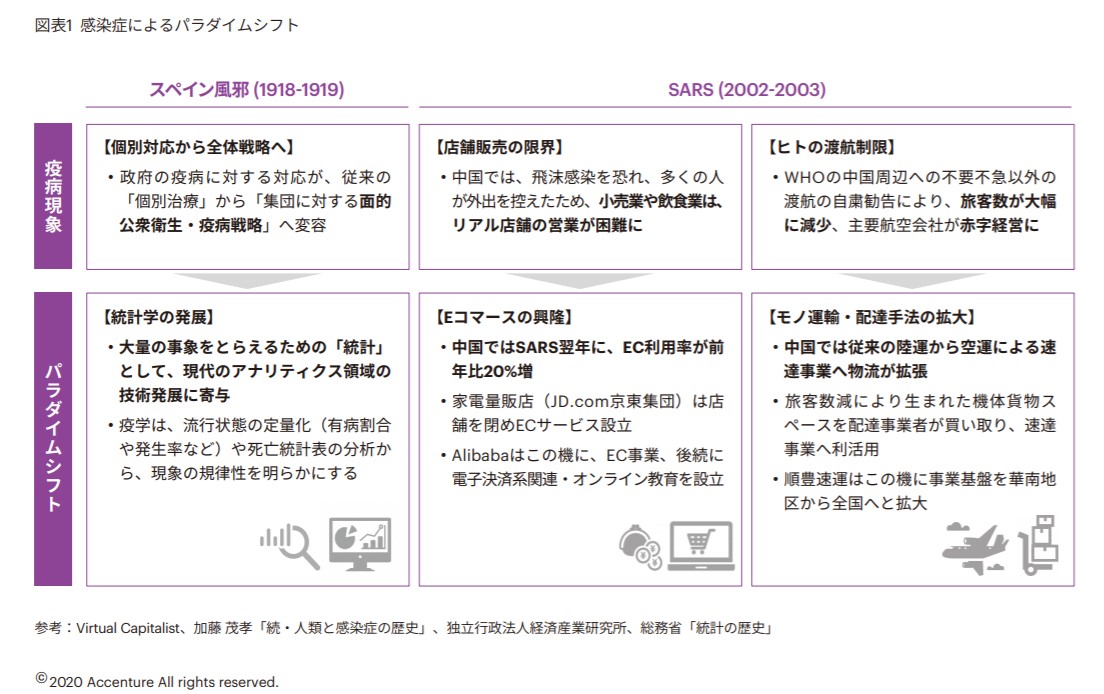Click the purple パラダイムシフト side label
The image size is (1104, 694).
point(53,439)
